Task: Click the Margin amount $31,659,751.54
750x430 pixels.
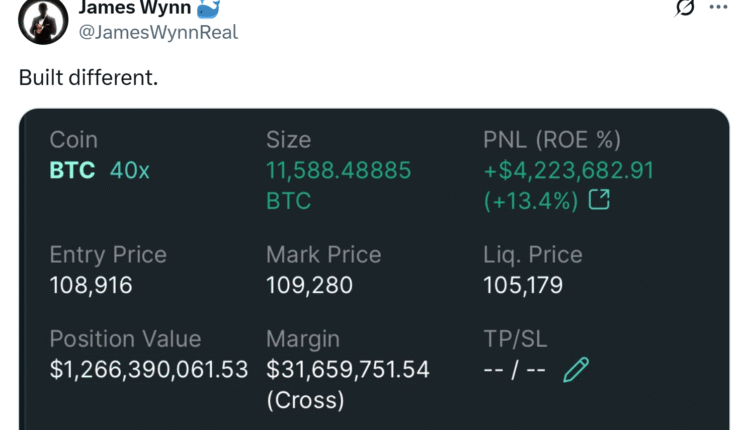Action: (347, 369)
